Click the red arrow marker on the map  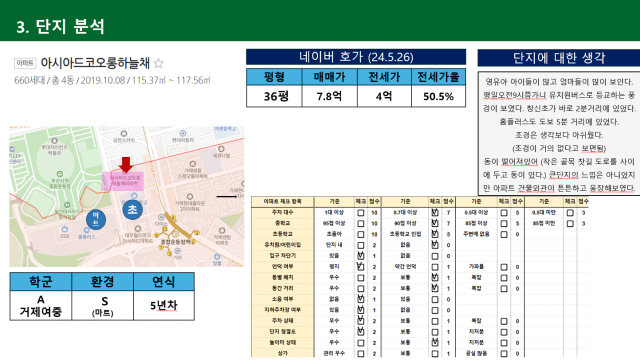coord(126,165)
